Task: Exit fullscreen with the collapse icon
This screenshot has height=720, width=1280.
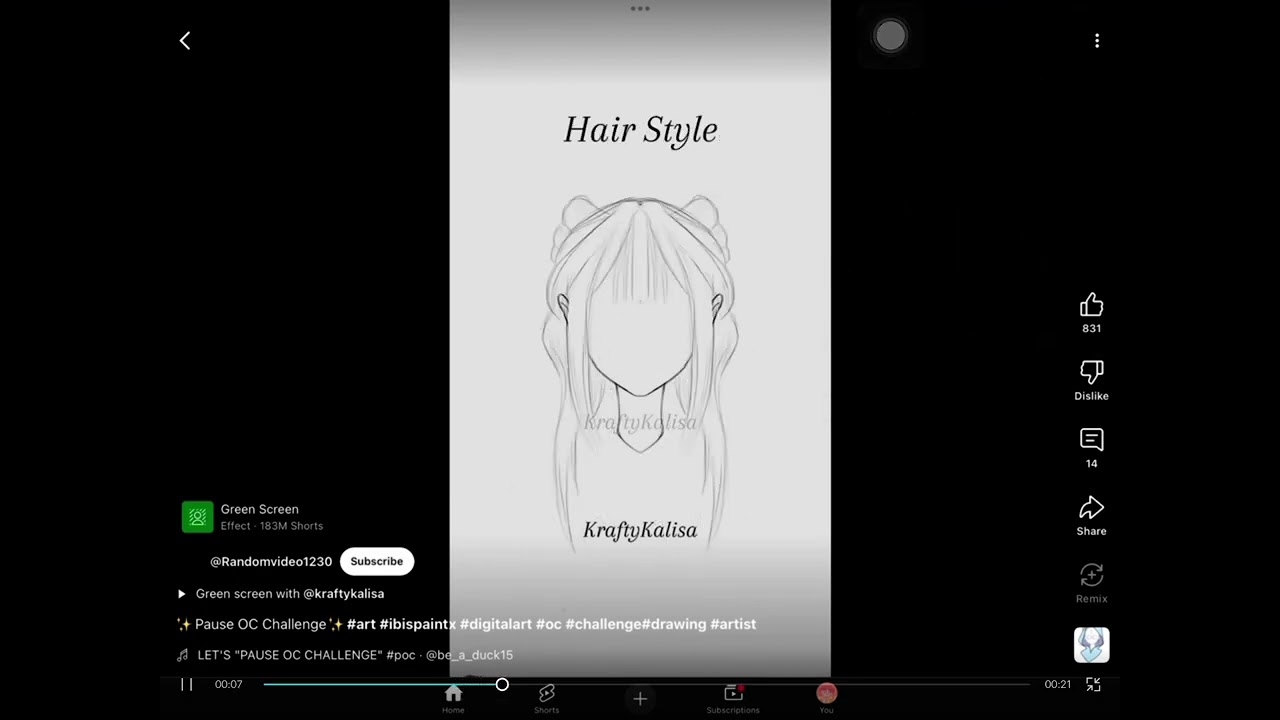Action: (x=1093, y=684)
